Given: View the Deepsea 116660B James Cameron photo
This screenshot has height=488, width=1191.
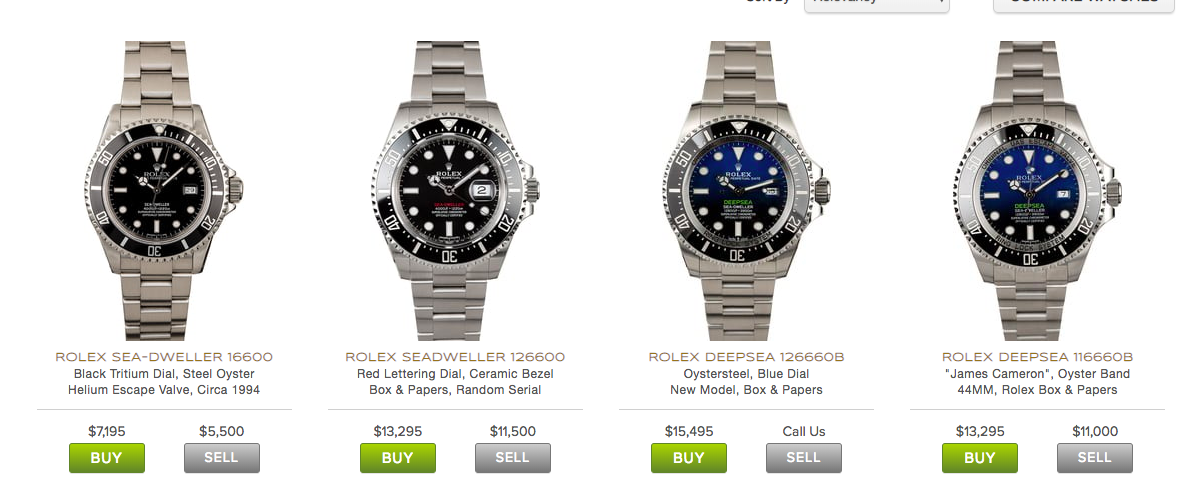Looking at the screenshot, I should tap(1037, 190).
